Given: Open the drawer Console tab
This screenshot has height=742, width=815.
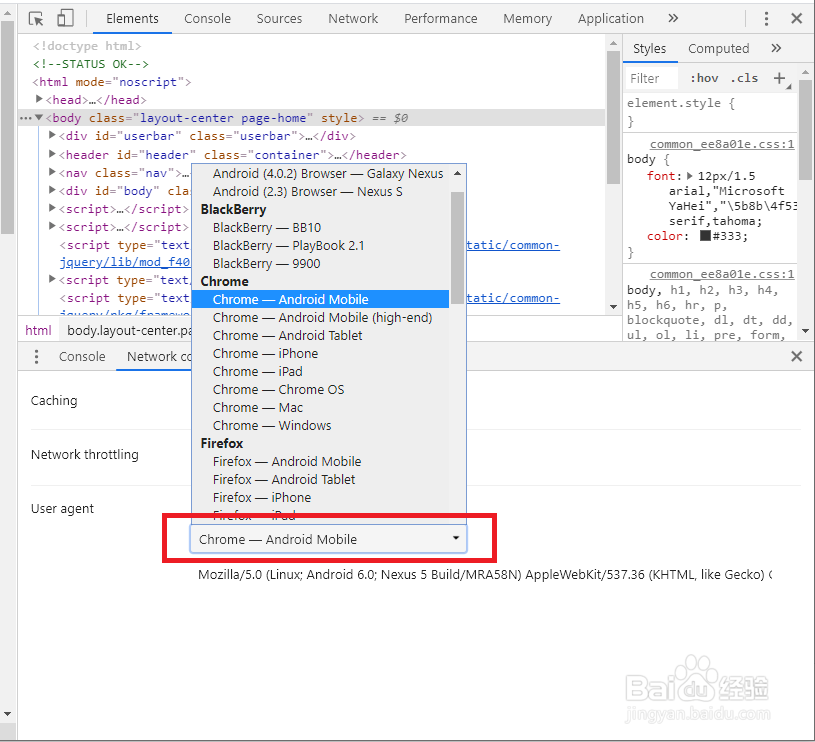Looking at the screenshot, I should tap(82, 357).
